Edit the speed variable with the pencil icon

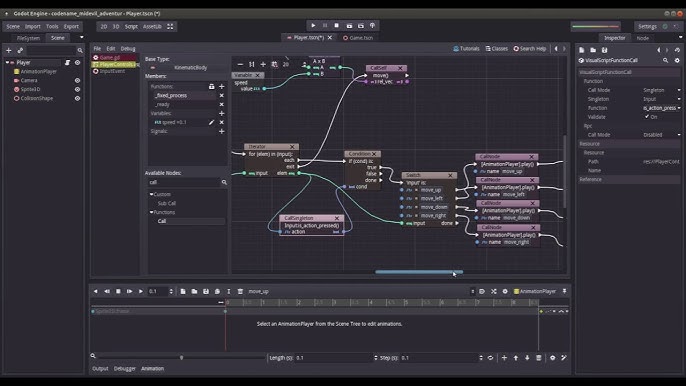tap(211, 123)
